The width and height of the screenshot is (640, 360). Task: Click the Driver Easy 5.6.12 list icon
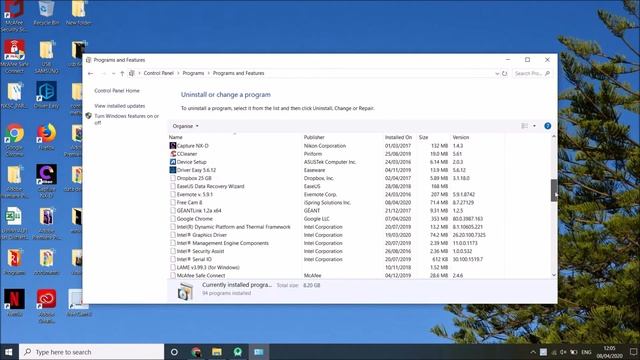(173, 170)
